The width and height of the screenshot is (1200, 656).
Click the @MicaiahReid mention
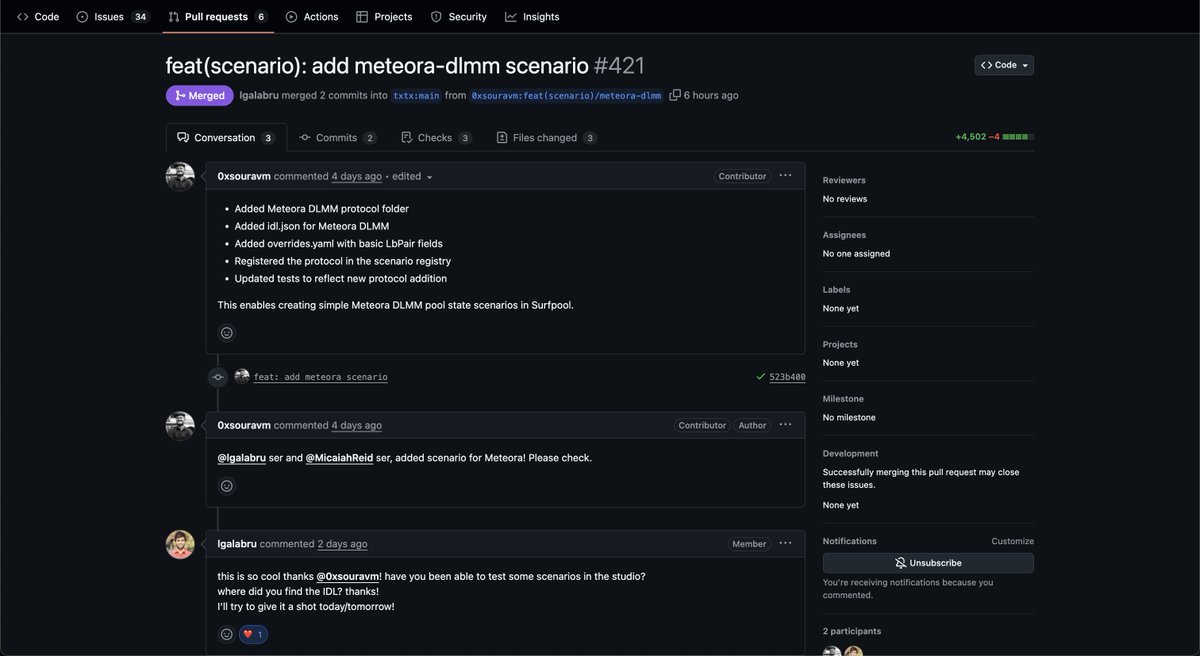[x=339, y=458]
